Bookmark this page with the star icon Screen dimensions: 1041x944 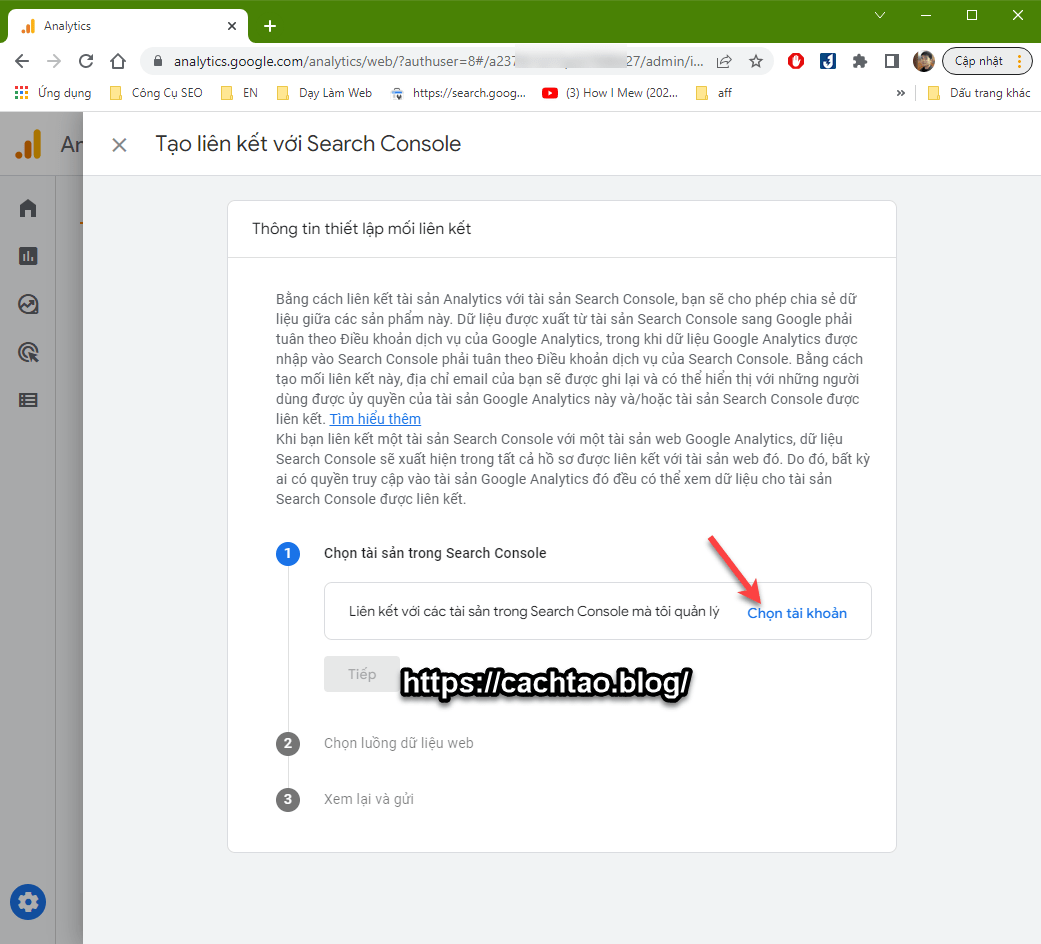pos(756,61)
